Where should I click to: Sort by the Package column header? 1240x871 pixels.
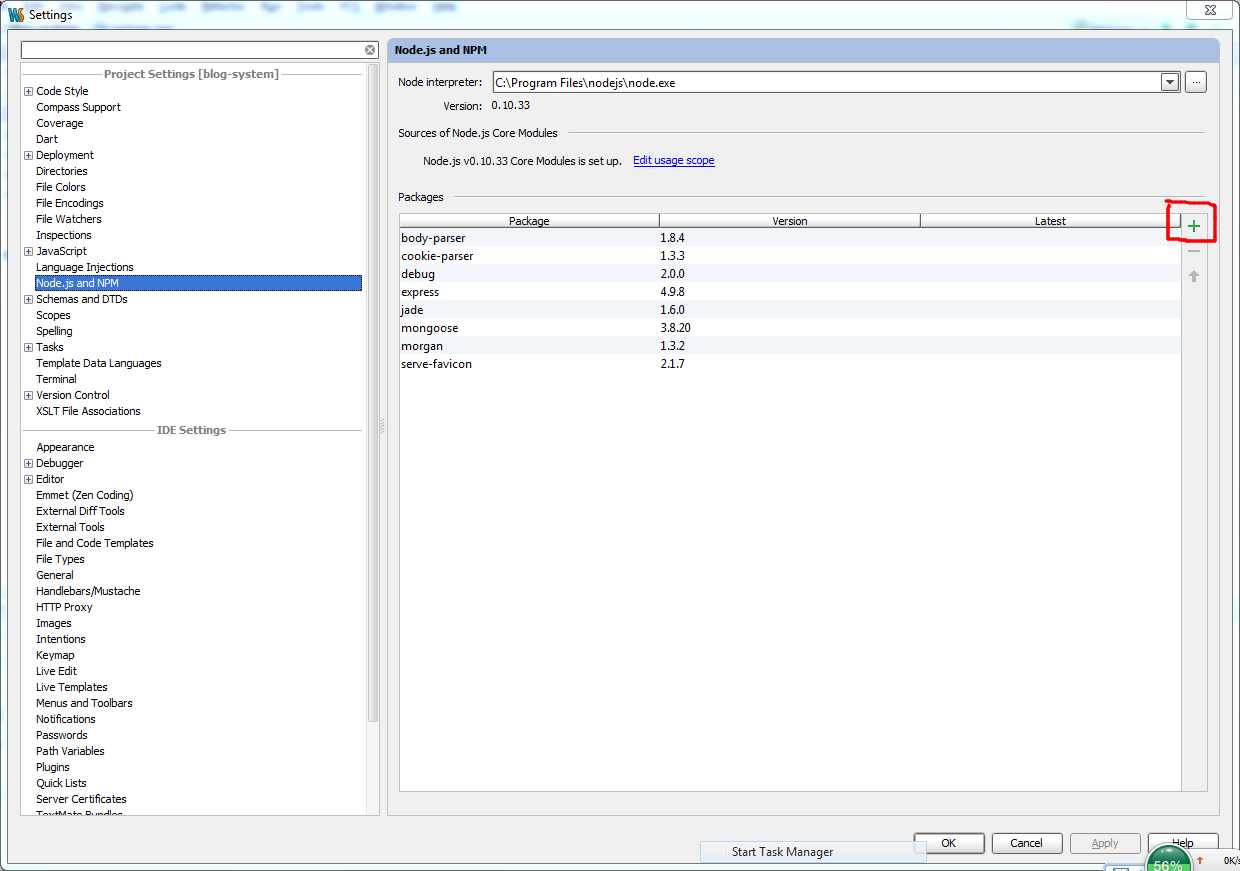point(529,221)
